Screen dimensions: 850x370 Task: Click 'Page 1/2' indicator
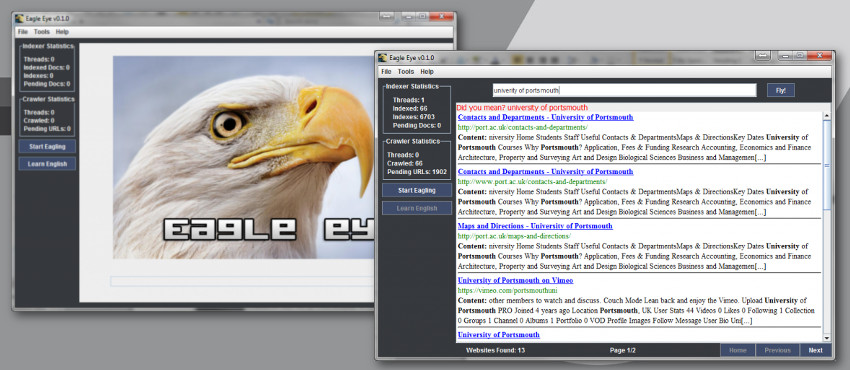tap(622, 350)
